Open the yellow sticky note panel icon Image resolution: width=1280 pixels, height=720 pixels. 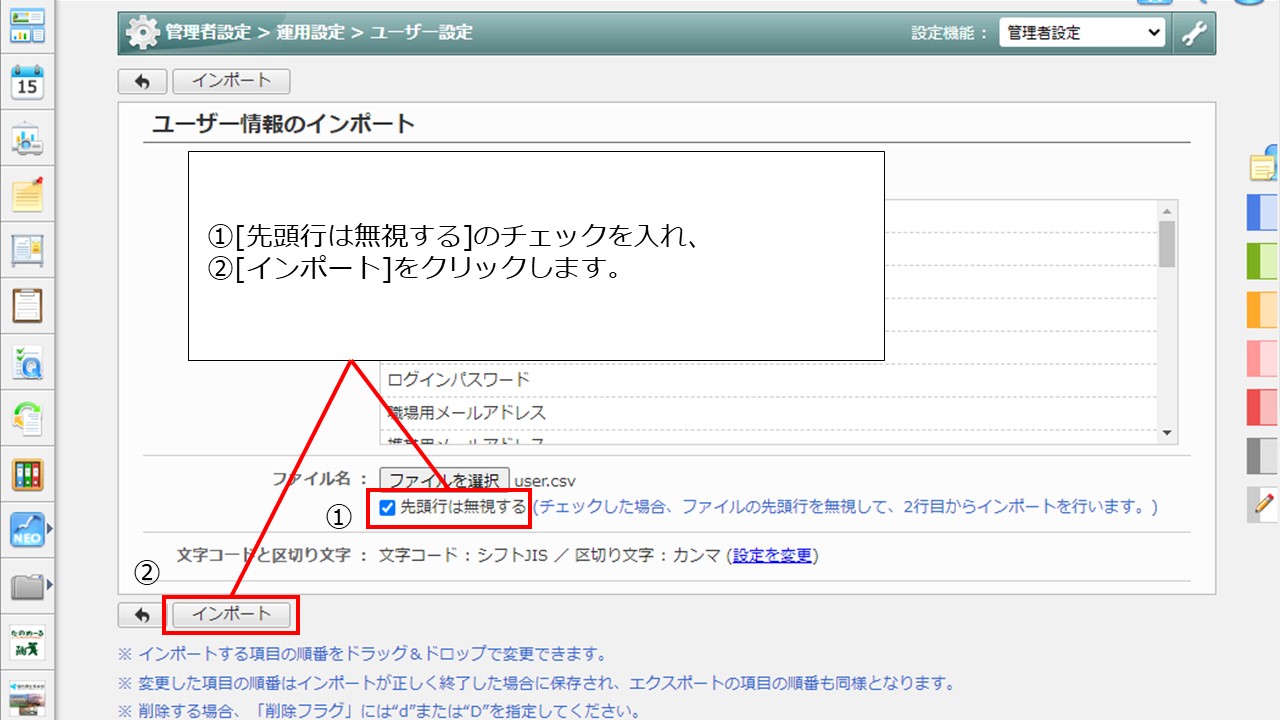1263,164
